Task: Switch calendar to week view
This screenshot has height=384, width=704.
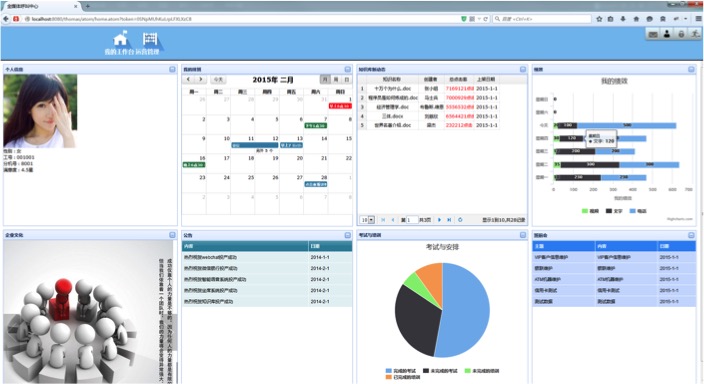Action: (336, 79)
